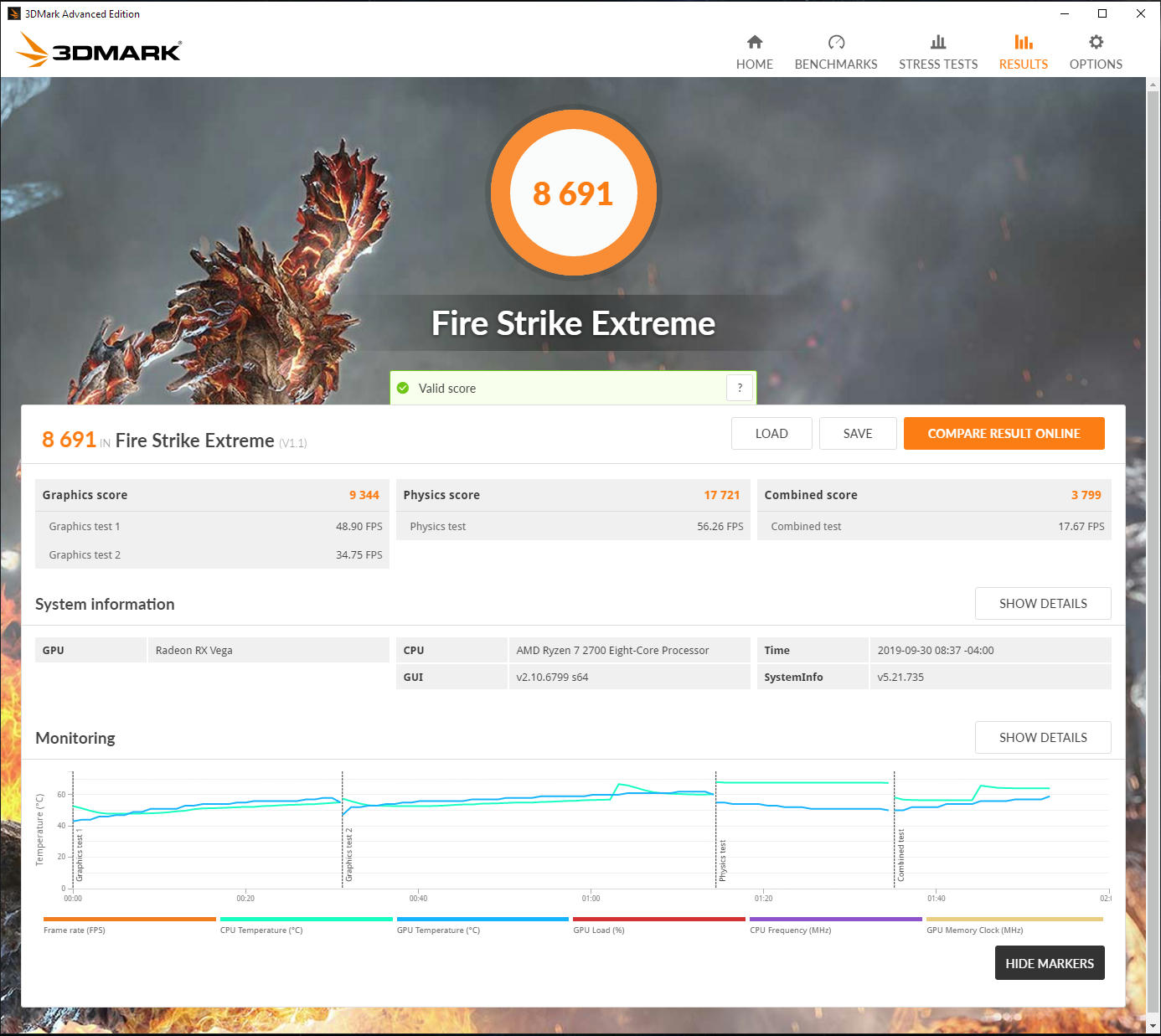Viewport: 1161px width, 1036px height.
Task: Click the Physics test chart marker
Action: coord(722,861)
